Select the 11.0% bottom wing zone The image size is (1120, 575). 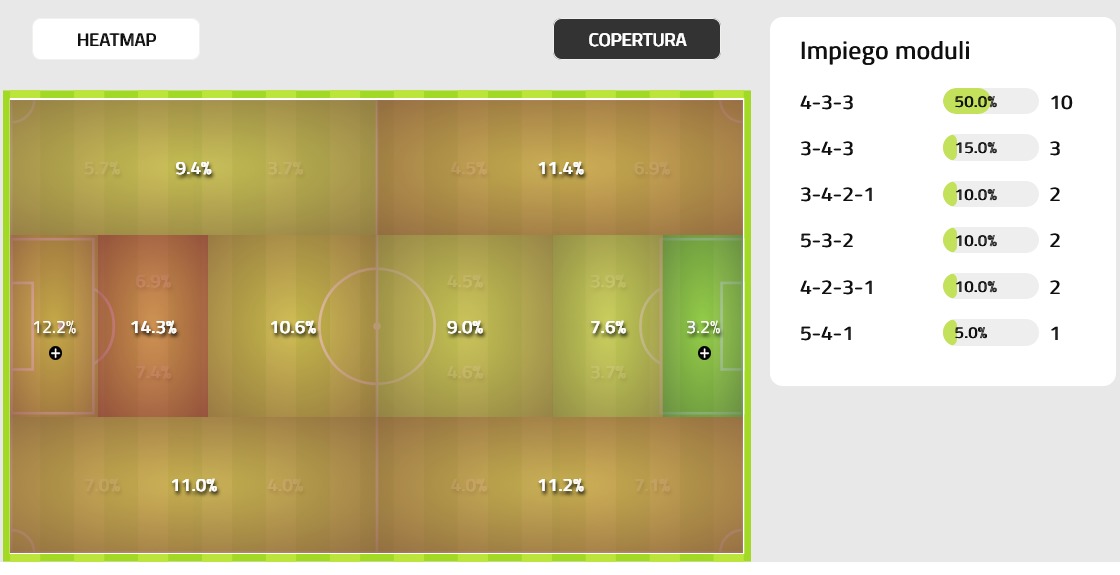point(194,486)
